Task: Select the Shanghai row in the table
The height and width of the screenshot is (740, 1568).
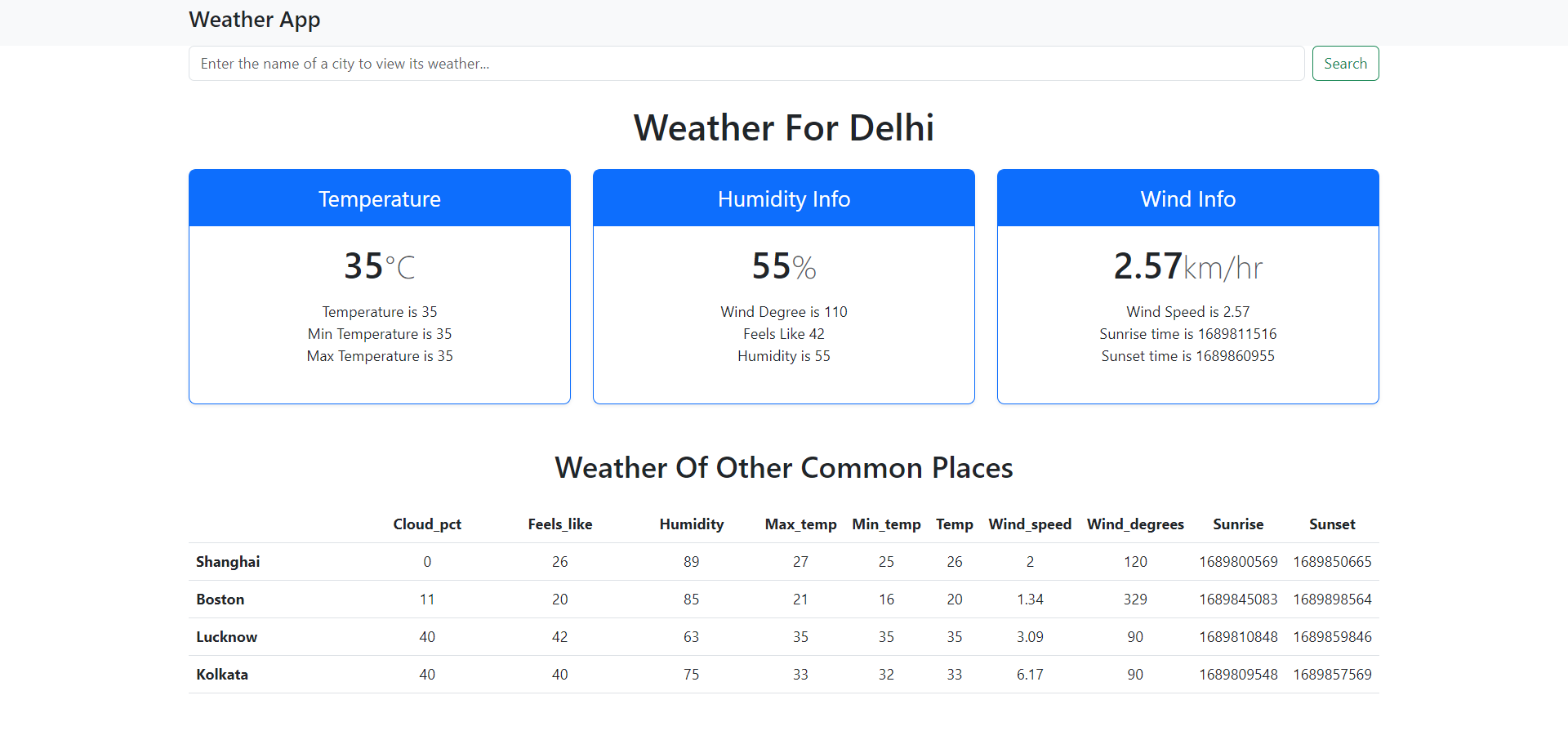Action: tap(228, 561)
